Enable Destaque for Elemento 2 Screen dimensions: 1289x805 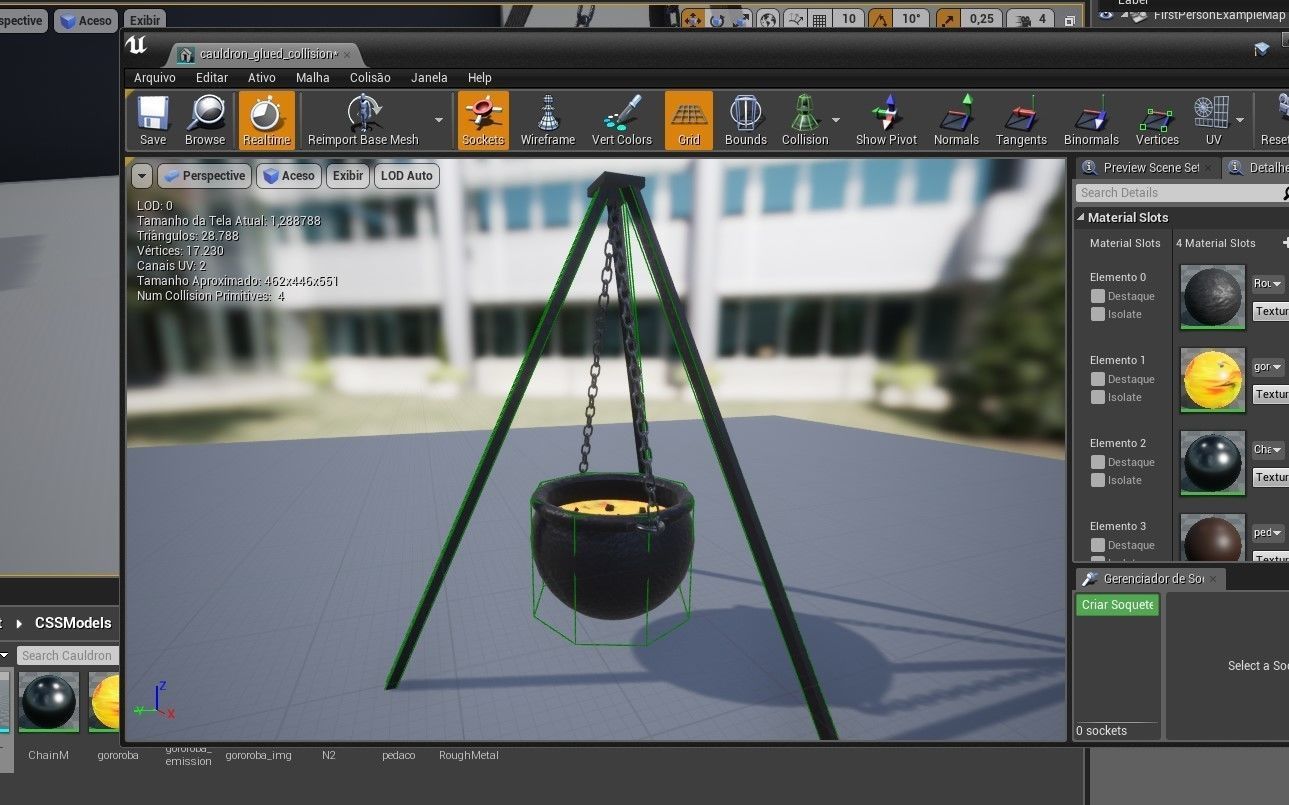[1098, 462]
